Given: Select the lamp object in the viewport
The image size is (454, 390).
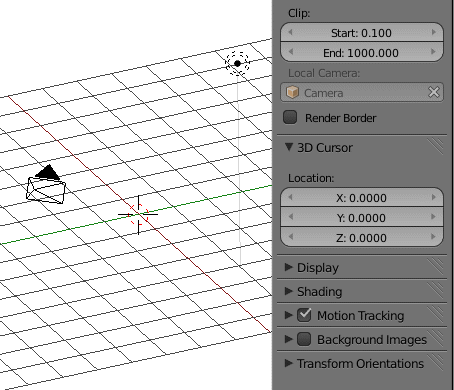Looking at the screenshot, I should [237, 63].
